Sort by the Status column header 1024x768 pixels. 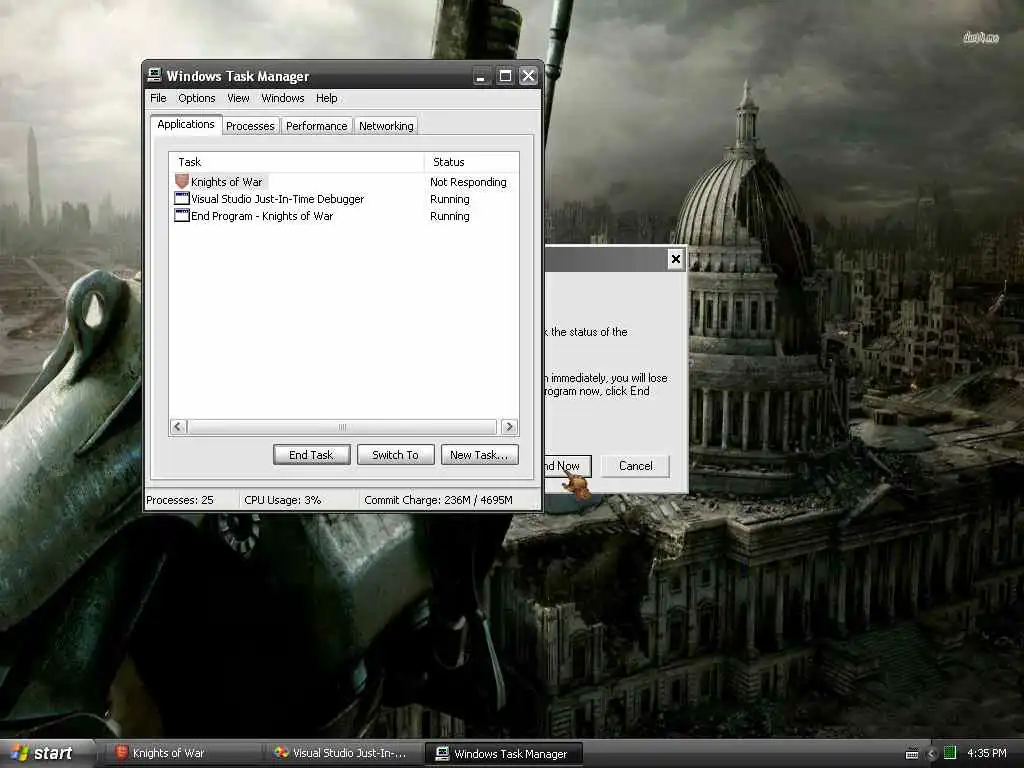pos(472,162)
